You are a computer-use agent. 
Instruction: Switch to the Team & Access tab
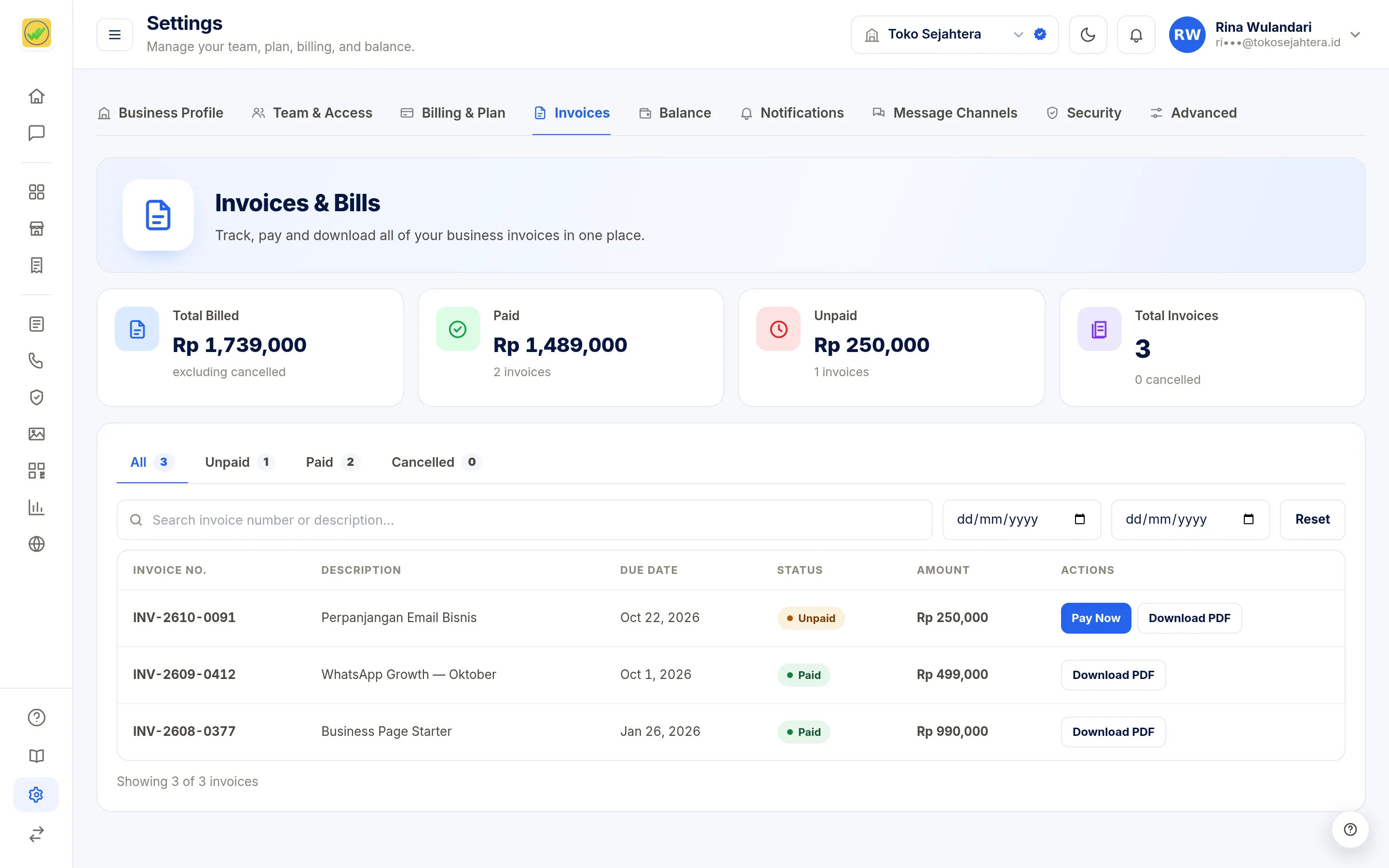click(x=312, y=113)
